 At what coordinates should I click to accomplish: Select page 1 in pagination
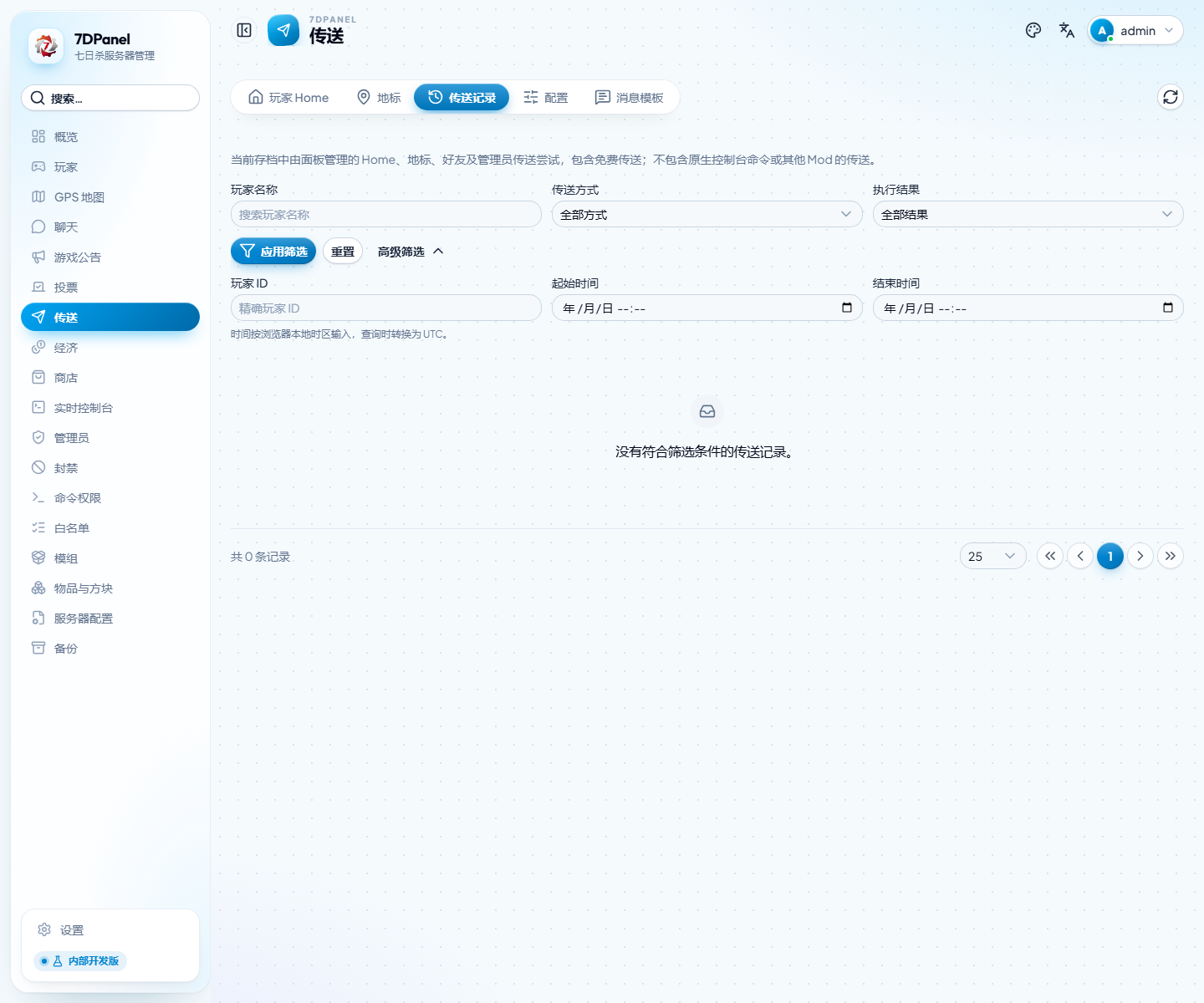point(1110,556)
